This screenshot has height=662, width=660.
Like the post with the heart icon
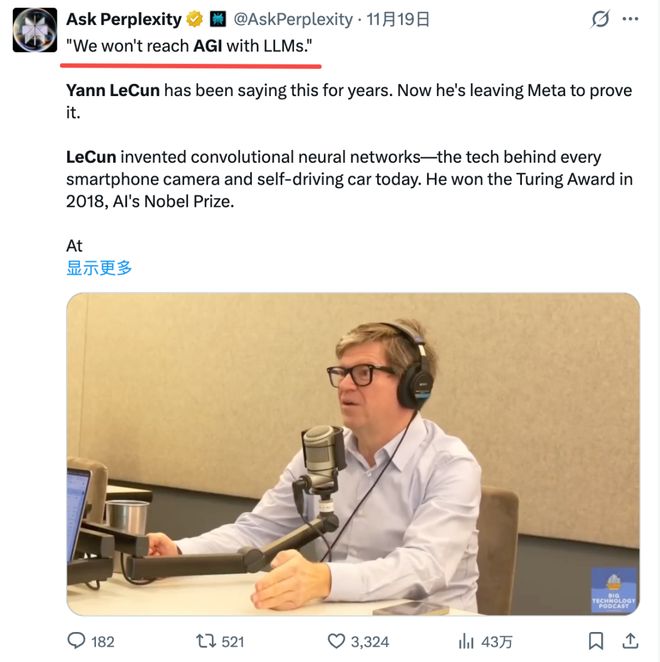point(336,641)
